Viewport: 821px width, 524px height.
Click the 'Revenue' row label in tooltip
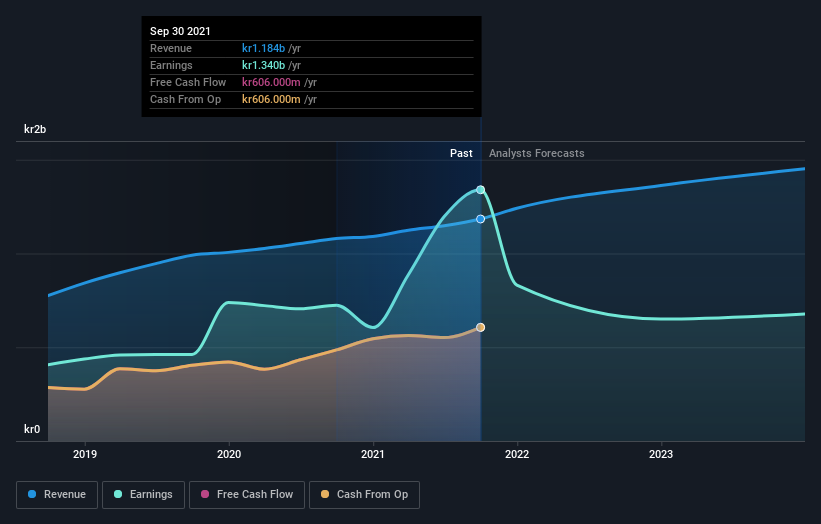pos(171,48)
